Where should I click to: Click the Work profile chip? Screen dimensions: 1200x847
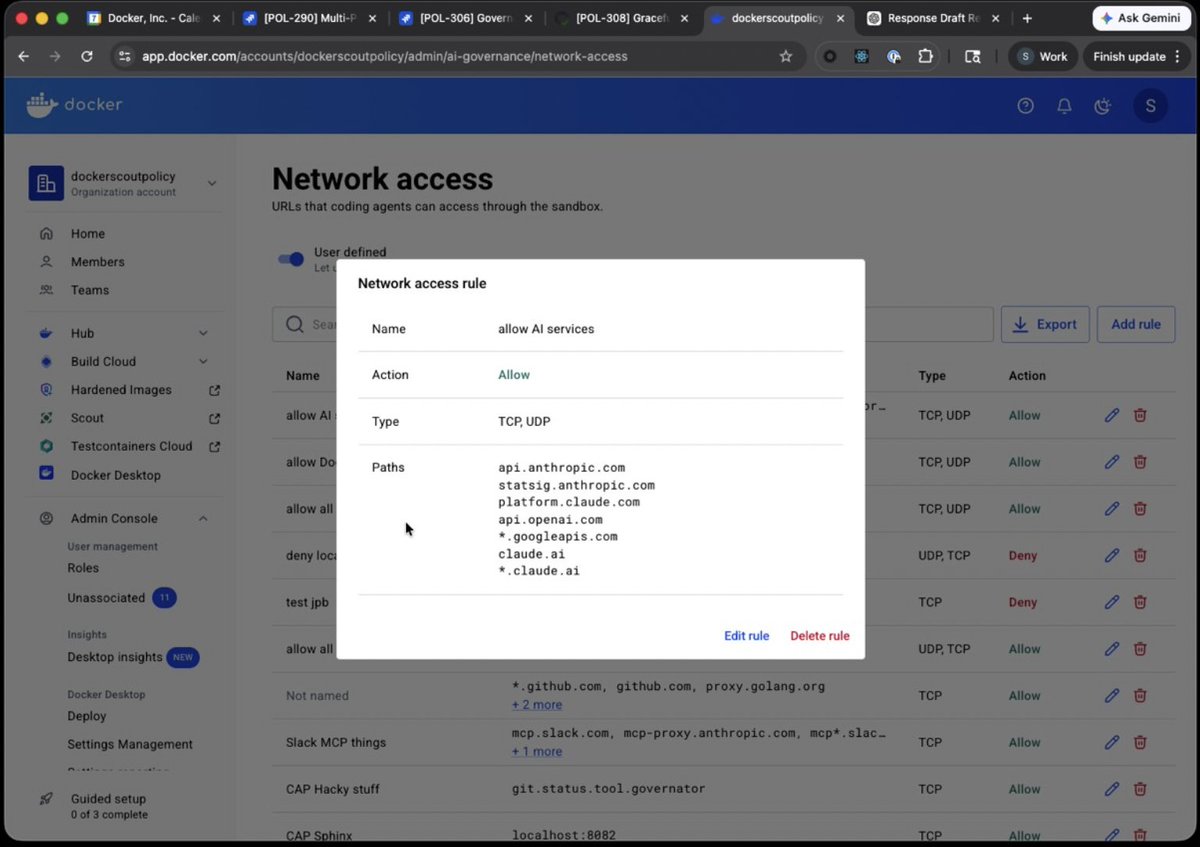[1043, 57]
